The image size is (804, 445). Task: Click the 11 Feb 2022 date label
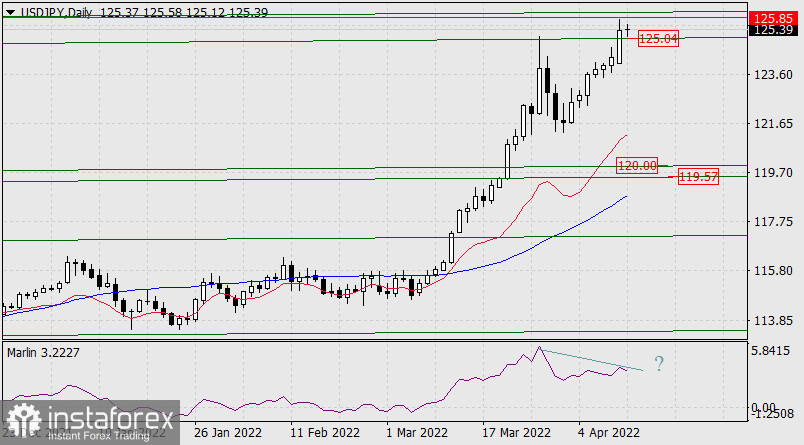click(325, 433)
